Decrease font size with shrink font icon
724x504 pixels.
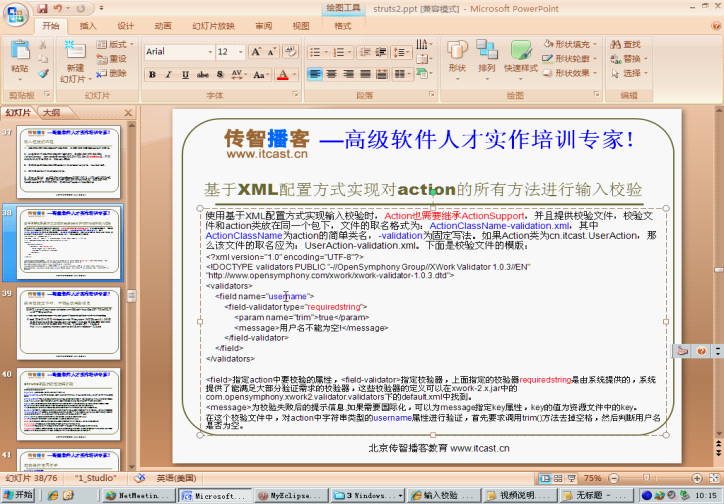272,52
